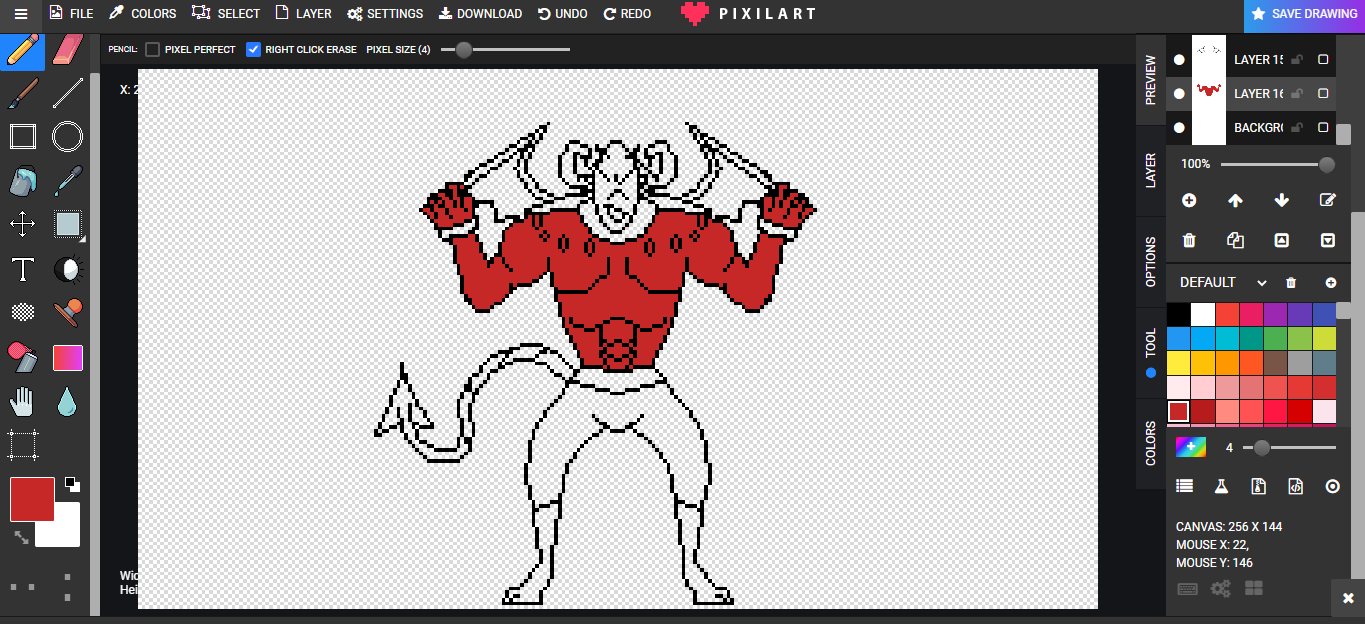Select the Paint Bucket fill tool
1365x624 pixels.
[22, 181]
